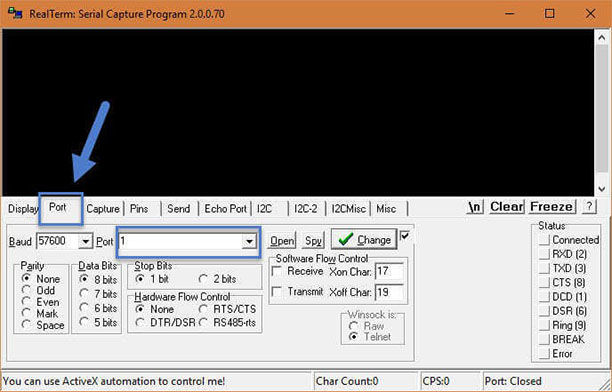Expand the Baud rate dropdown
This screenshot has height=392, width=612.
pyautogui.click(x=85, y=241)
